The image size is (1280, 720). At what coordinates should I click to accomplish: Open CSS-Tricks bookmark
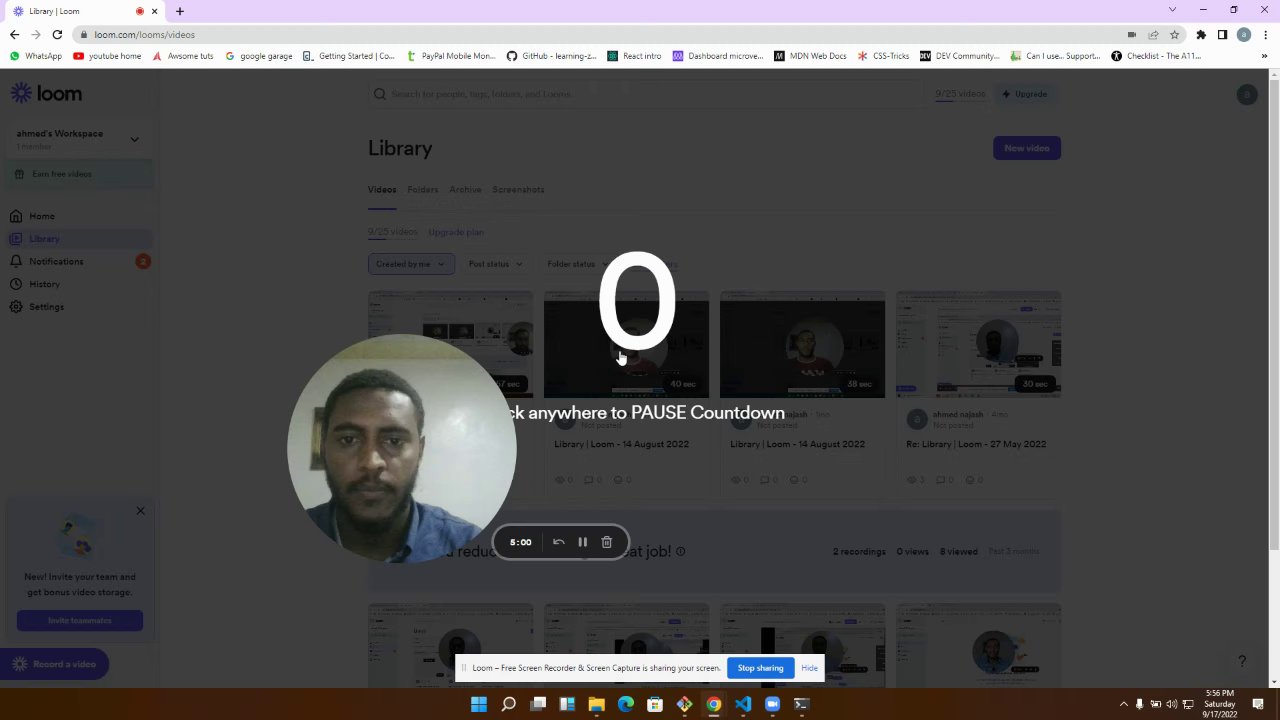click(x=883, y=56)
